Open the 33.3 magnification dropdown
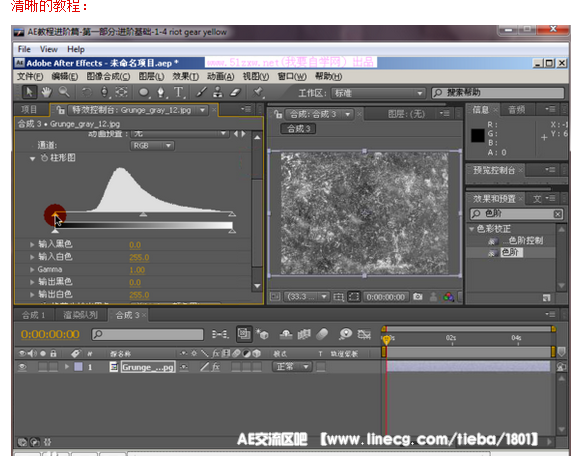Image resolution: width=573 pixels, height=456 pixels. 306,297
